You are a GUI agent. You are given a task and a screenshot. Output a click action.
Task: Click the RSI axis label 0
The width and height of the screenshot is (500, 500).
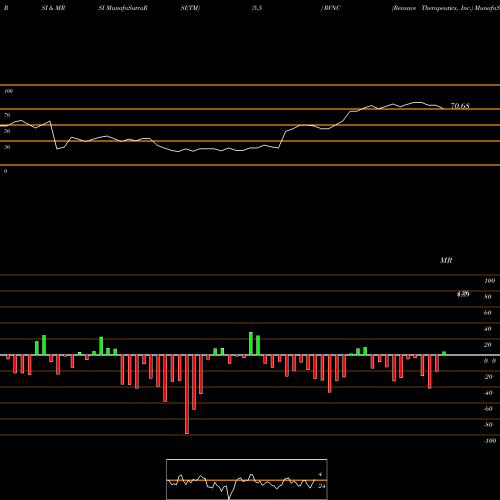click(5, 171)
